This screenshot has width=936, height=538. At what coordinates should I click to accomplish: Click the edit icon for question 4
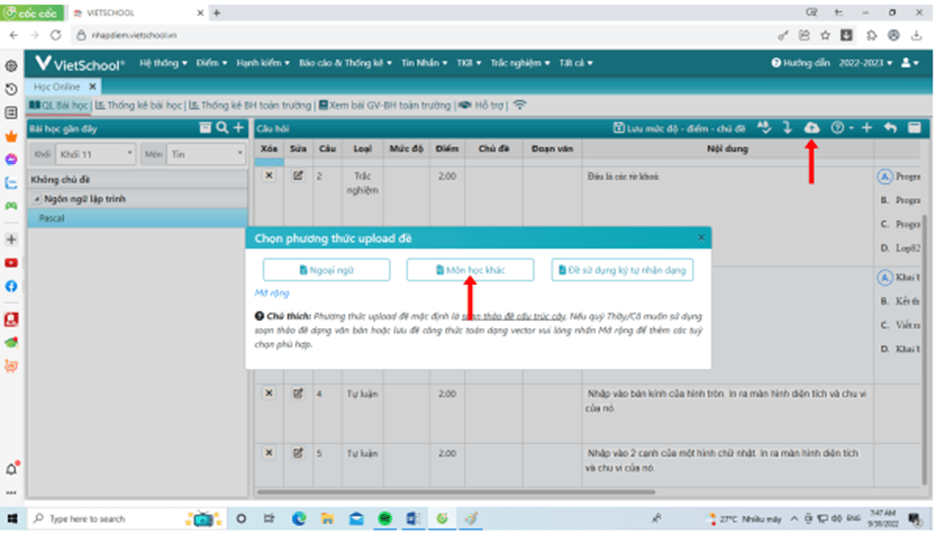(297, 393)
